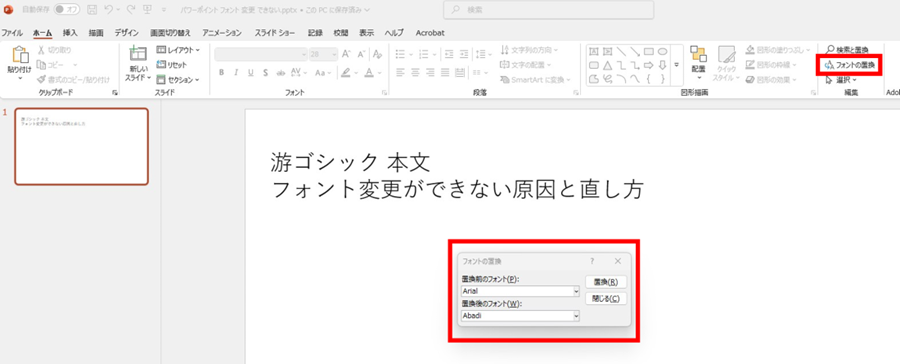Switch to the Design (デザイン) tab
The width and height of the screenshot is (900, 364).
(x=126, y=33)
